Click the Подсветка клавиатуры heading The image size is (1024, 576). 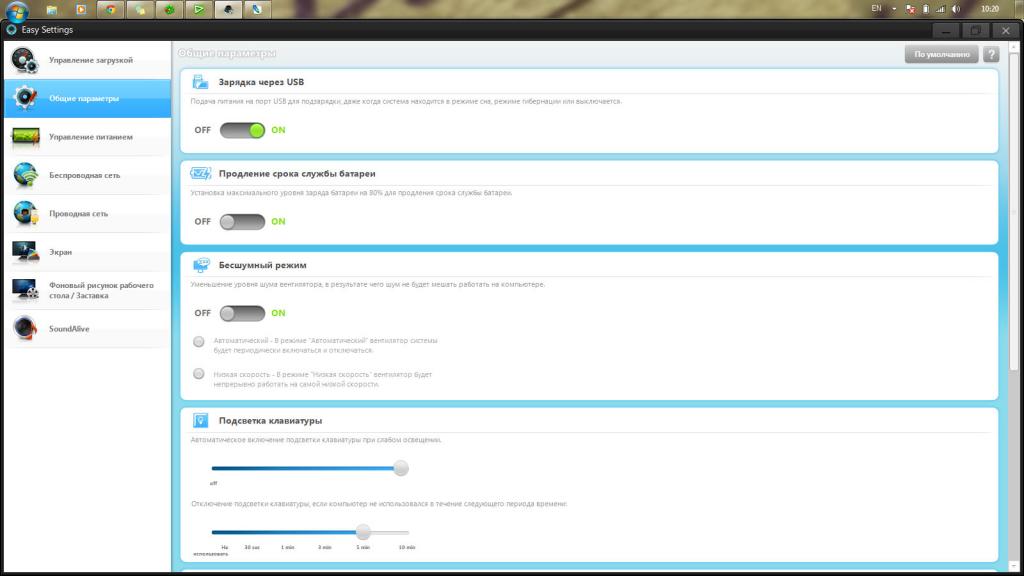tap(270, 420)
